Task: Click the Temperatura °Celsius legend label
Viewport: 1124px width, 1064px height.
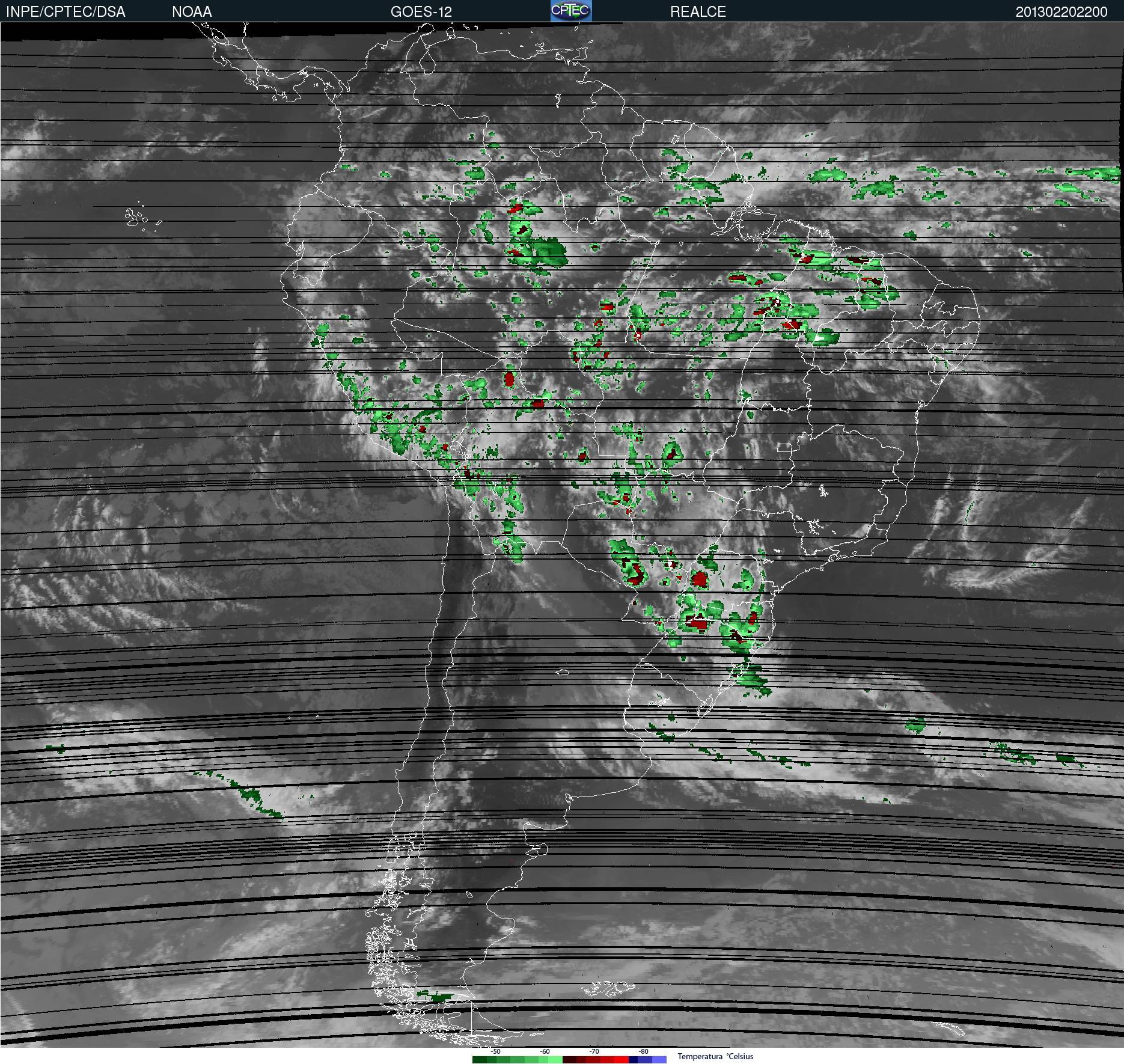Action: click(x=715, y=1056)
